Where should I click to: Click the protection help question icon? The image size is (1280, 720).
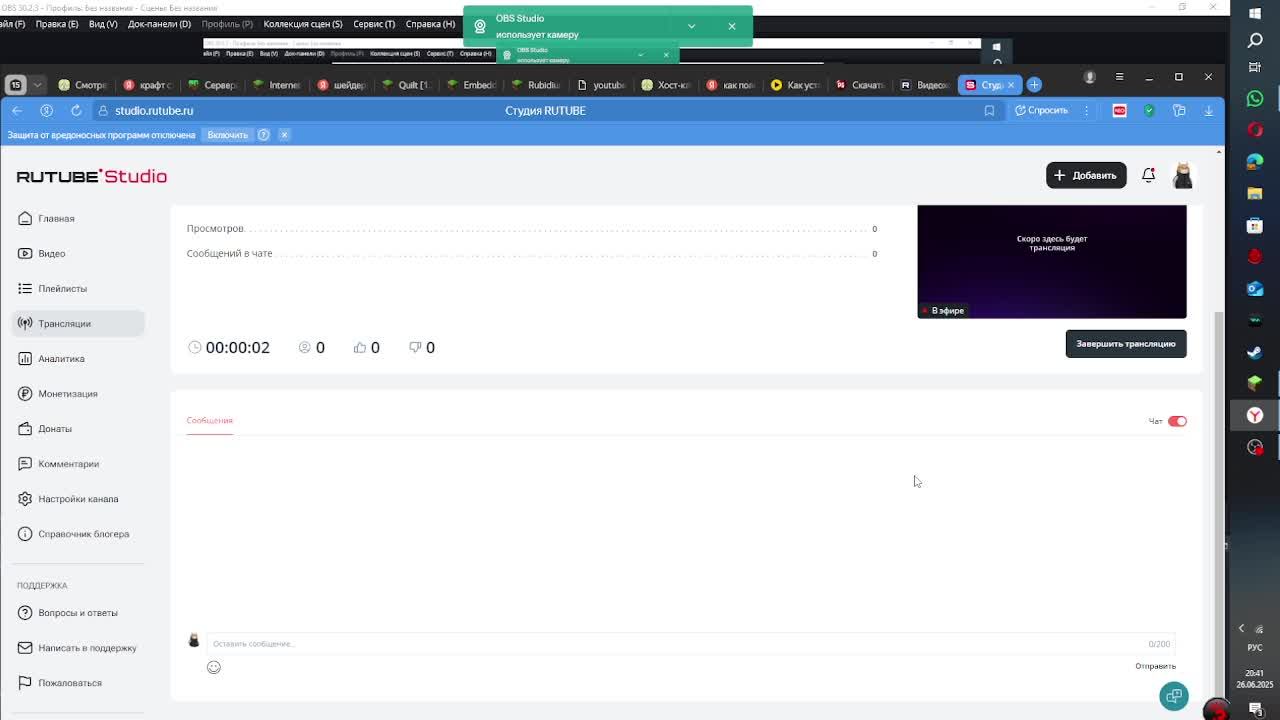(x=264, y=134)
